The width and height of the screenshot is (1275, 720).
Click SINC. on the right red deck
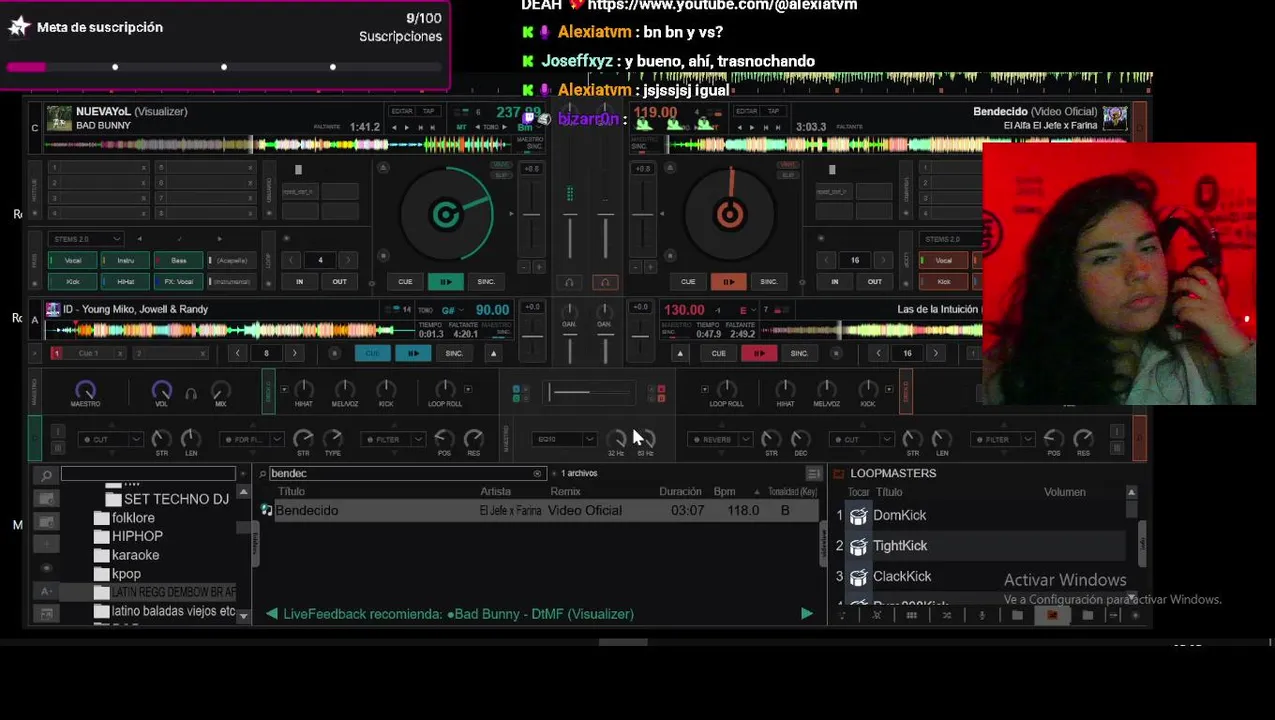click(x=768, y=282)
